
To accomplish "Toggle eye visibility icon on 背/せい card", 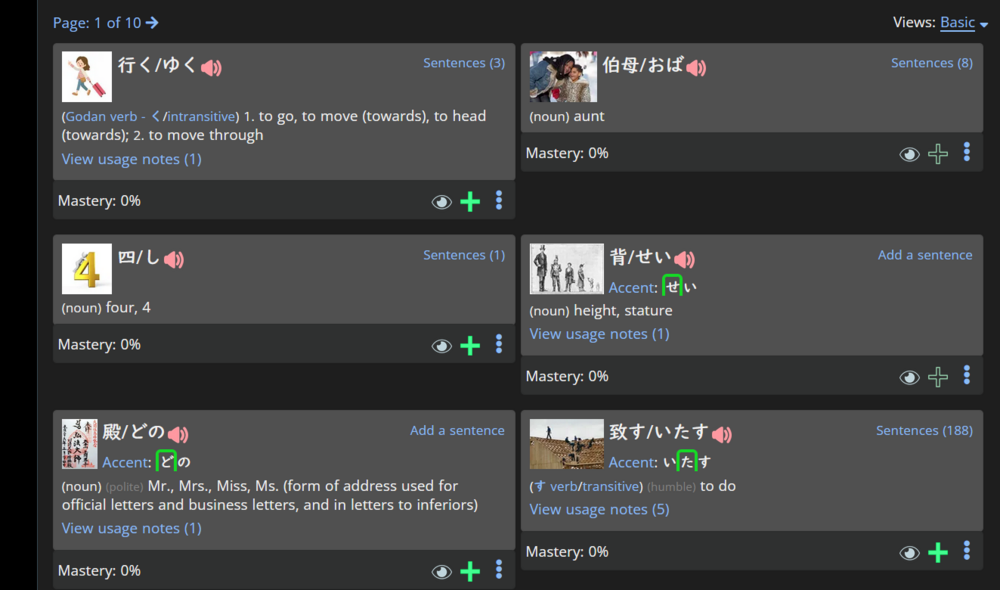I will [909, 378].
